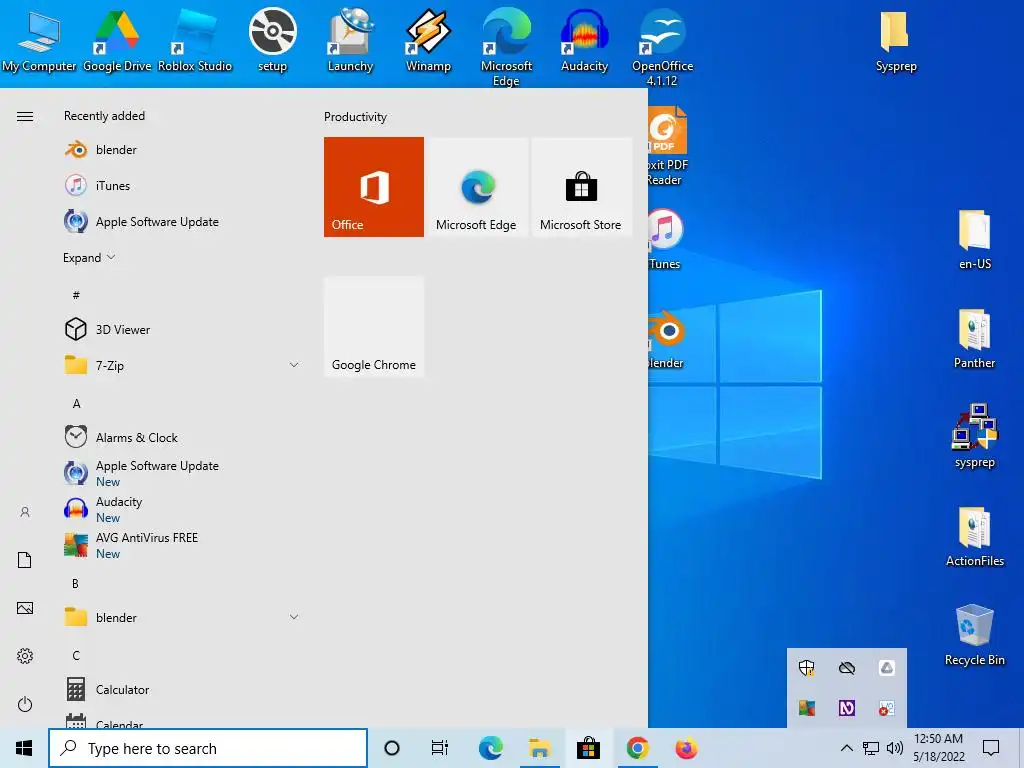Screen dimensions: 1024x768
Task: Open Microsoft Store from the taskbar
Action: [x=588, y=748]
